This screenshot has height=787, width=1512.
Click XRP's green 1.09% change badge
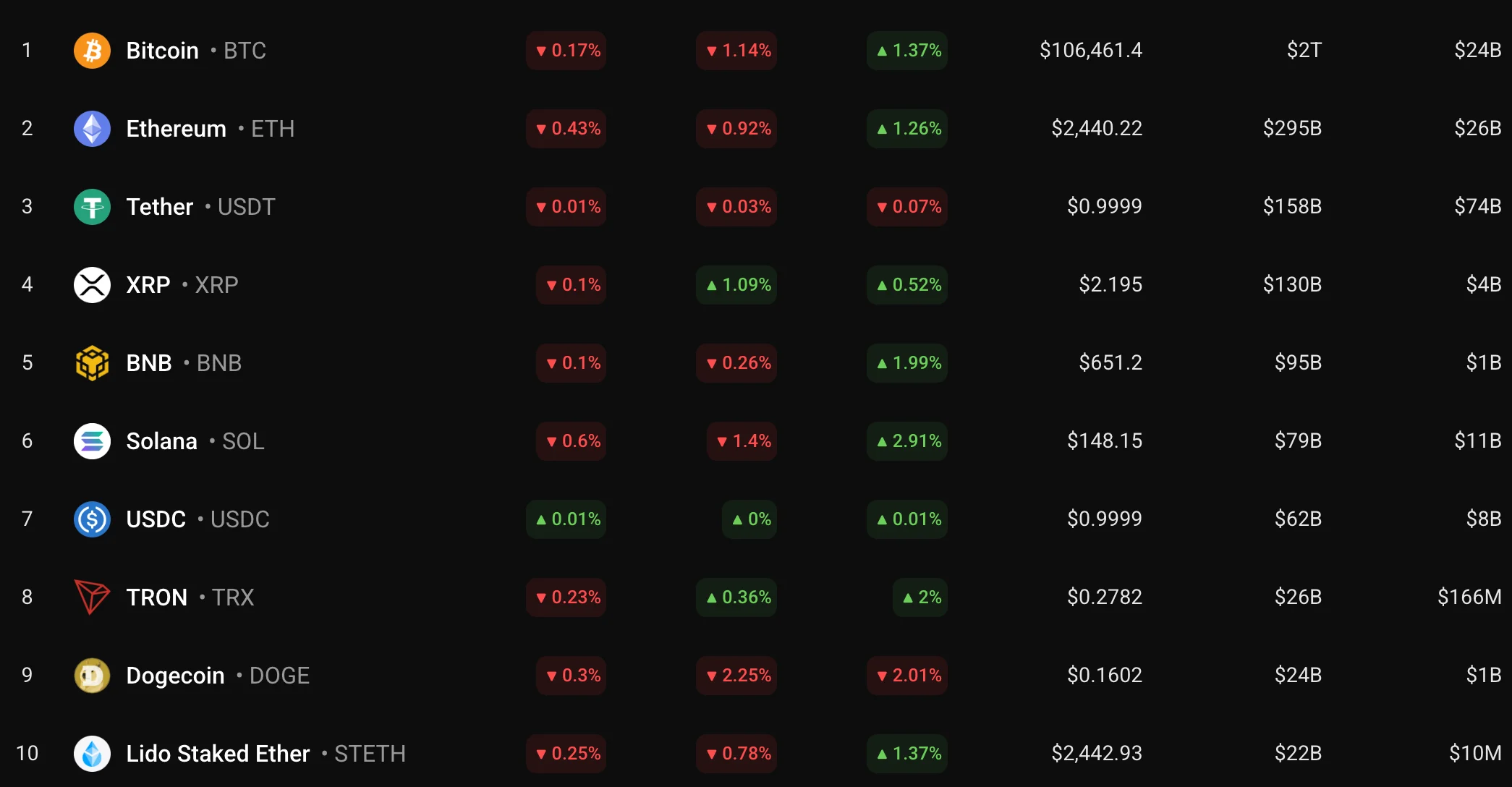click(737, 285)
